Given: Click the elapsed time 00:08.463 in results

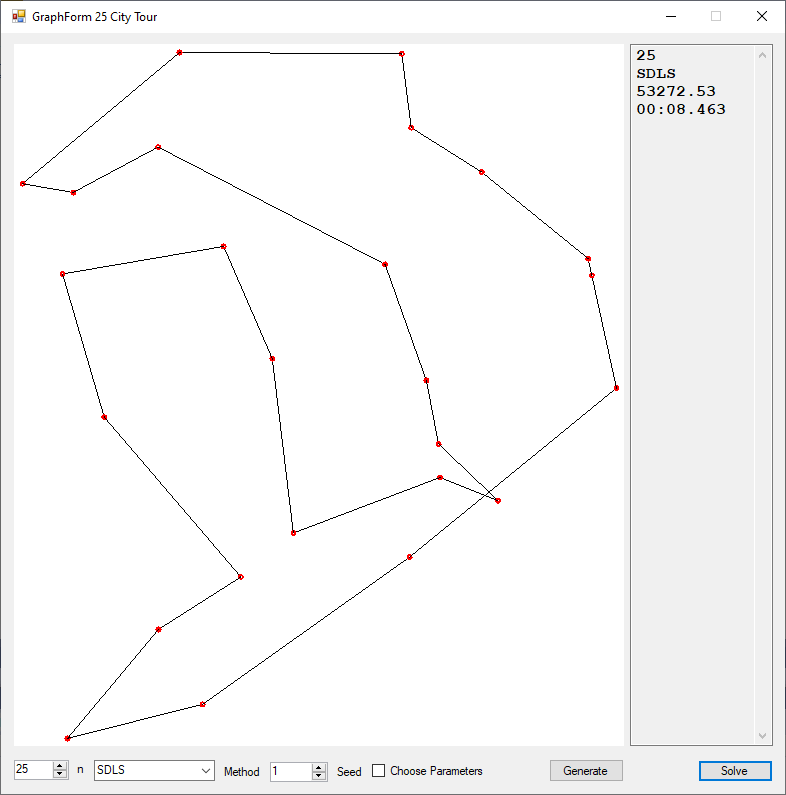Looking at the screenshot, I should [x=681, y=109].
